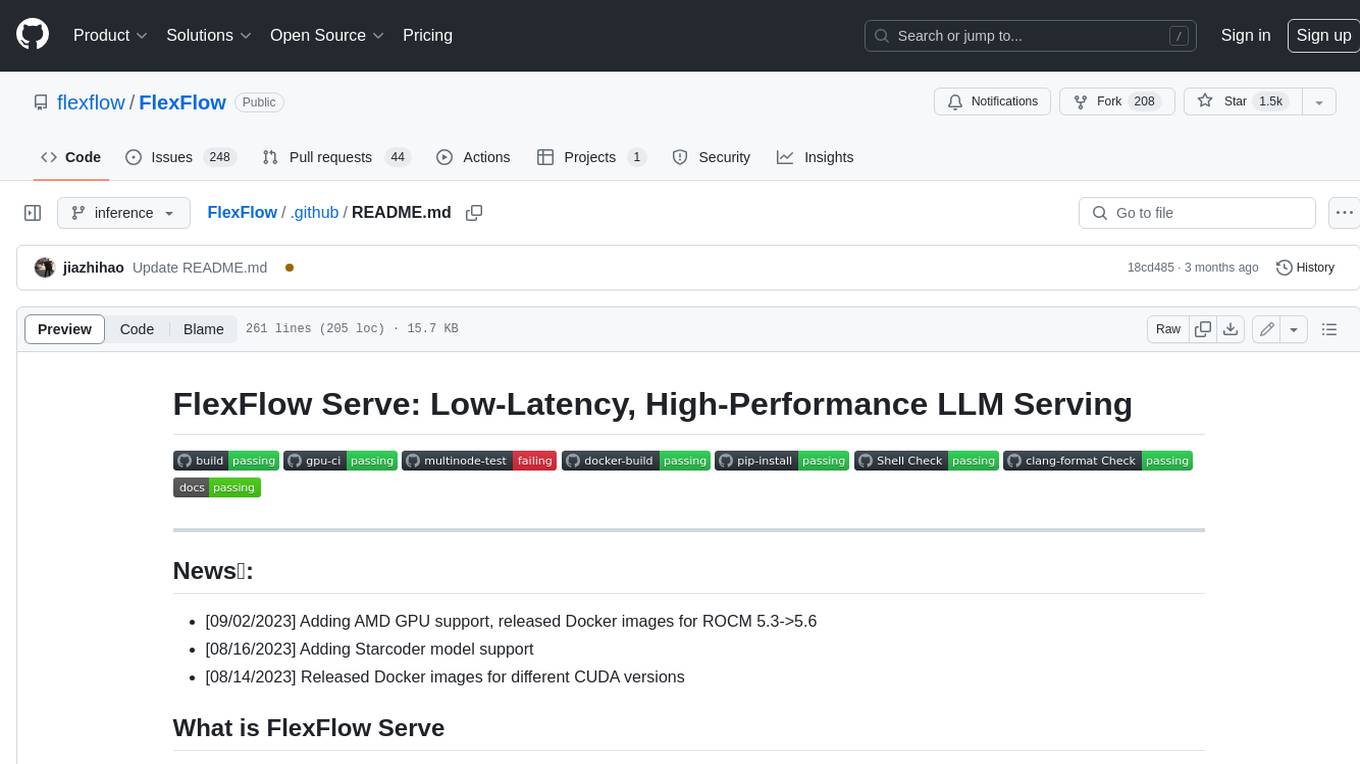
Task: Select the CUDA versions Docker news line
Action: (445, 677)
